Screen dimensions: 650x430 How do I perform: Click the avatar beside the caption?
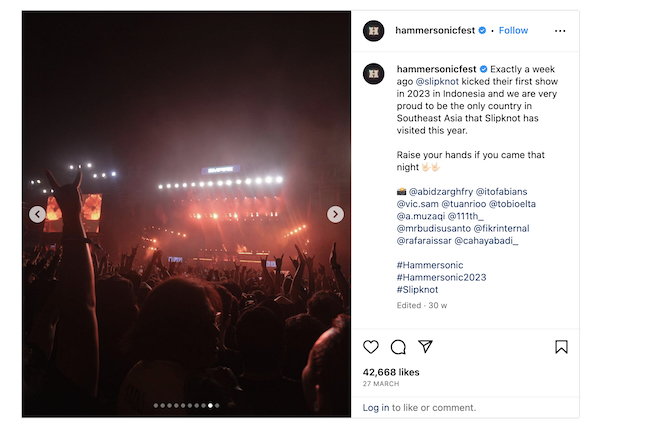[374, 73]
